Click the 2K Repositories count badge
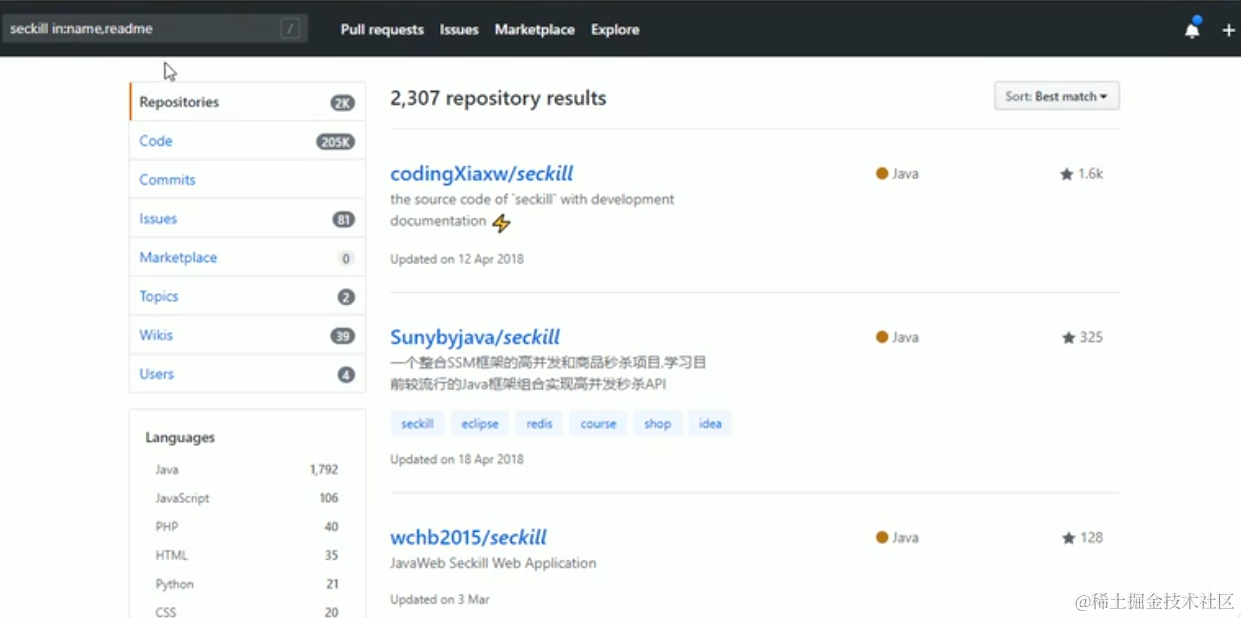 (343, 103)
